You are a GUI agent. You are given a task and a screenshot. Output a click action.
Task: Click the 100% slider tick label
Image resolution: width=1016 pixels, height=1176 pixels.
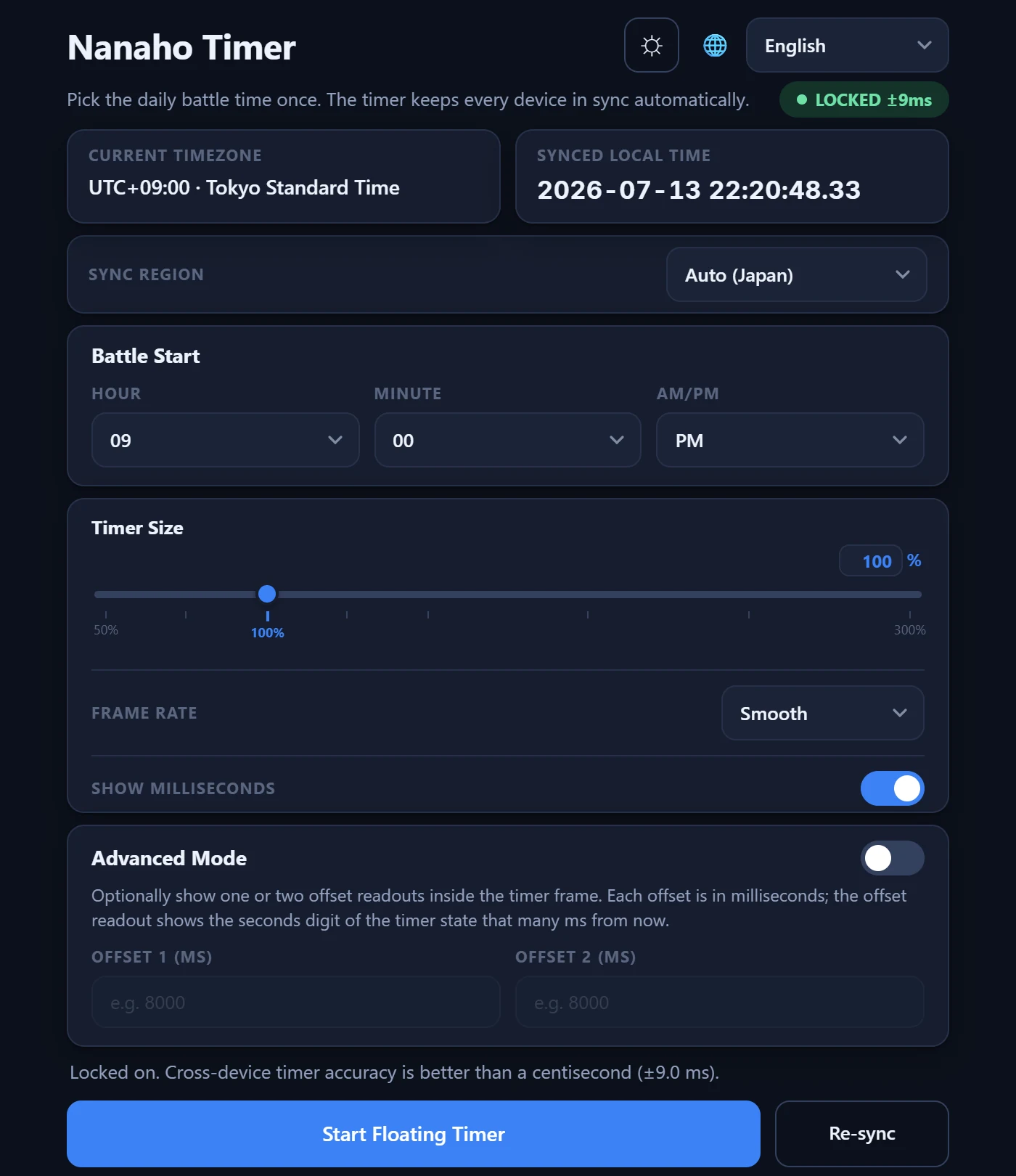pyautogui.click(x=267, y=633)
